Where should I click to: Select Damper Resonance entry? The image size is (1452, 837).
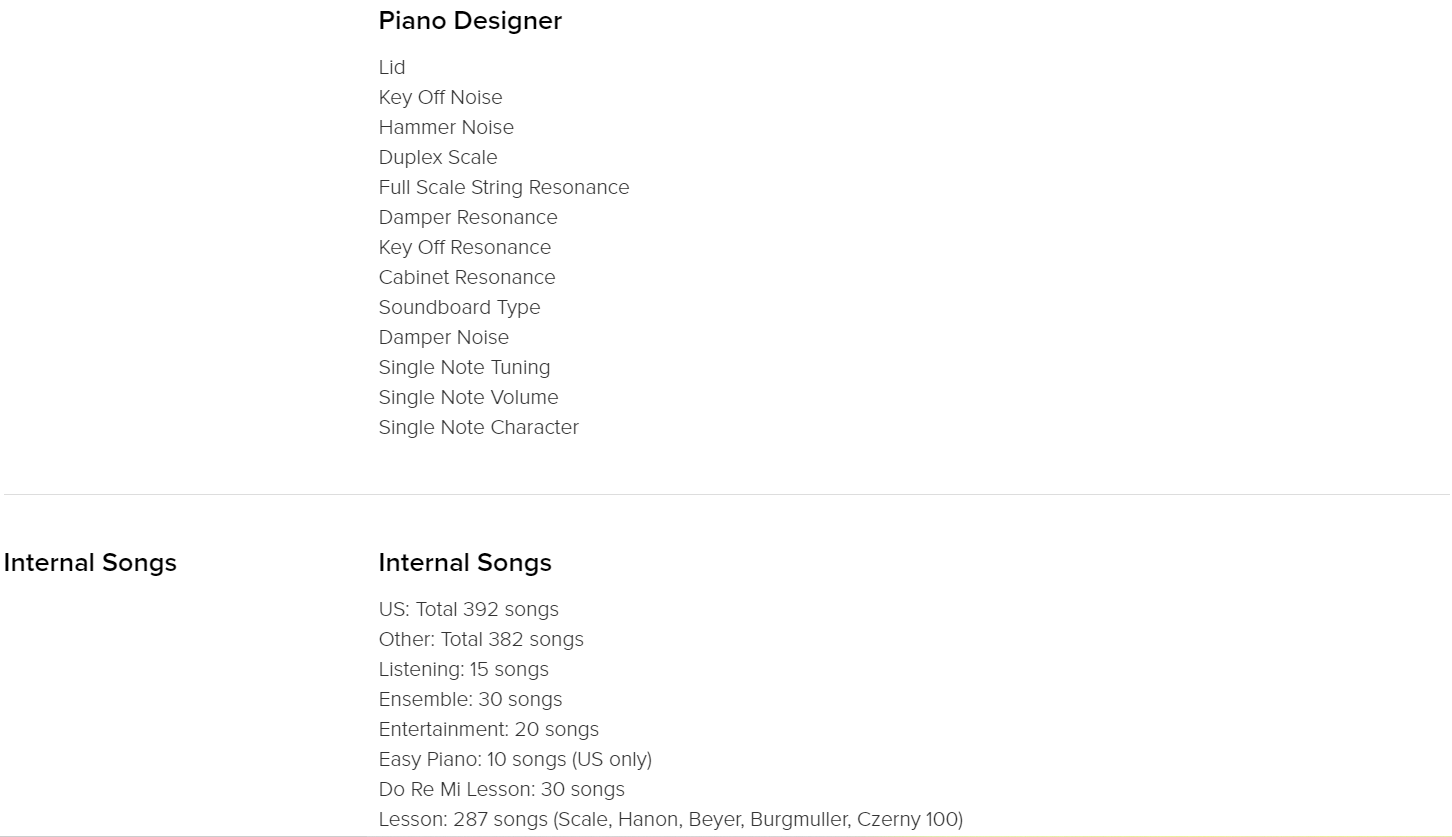[468, 217]
